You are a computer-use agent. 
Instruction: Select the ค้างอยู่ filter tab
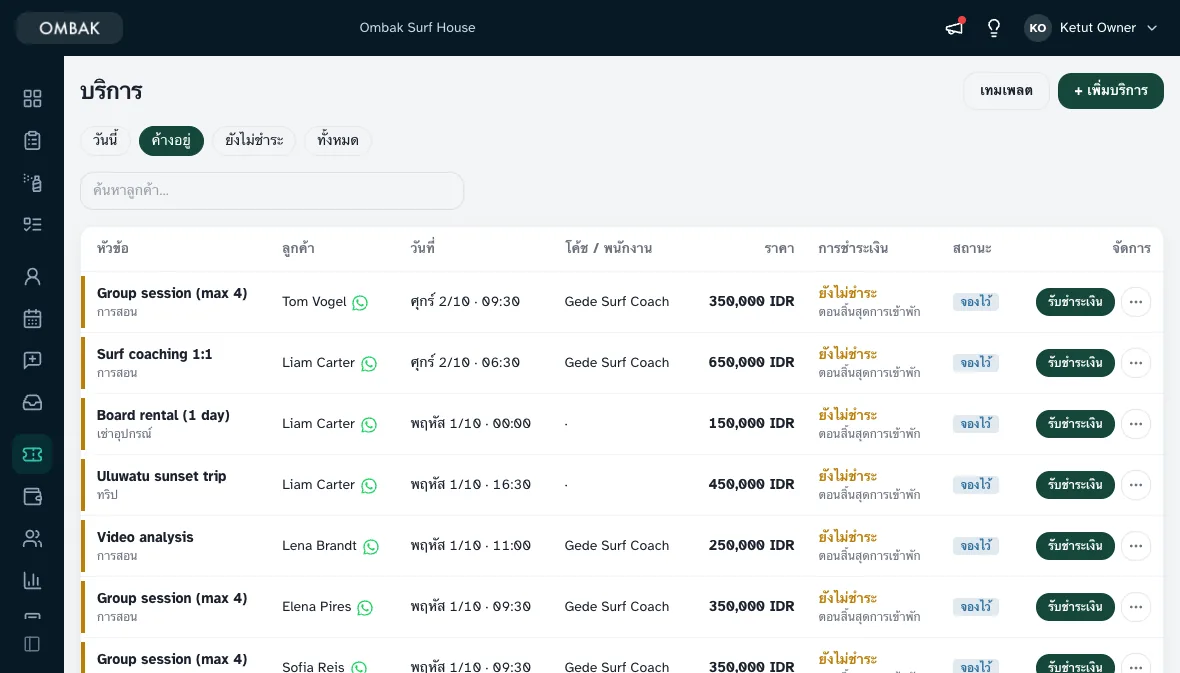pyautogui.click(x=171, y=141)
